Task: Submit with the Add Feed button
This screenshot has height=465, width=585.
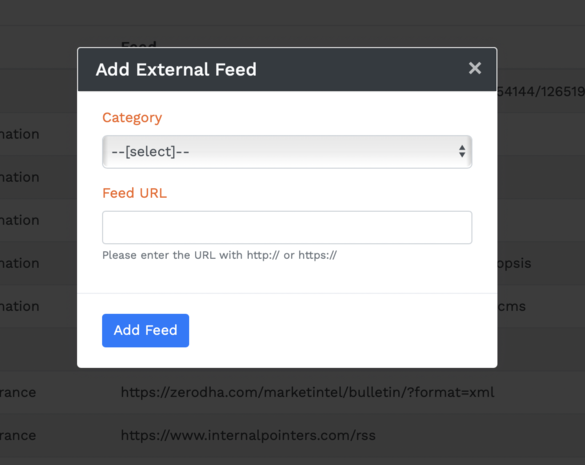Action: tap(146, 330)
